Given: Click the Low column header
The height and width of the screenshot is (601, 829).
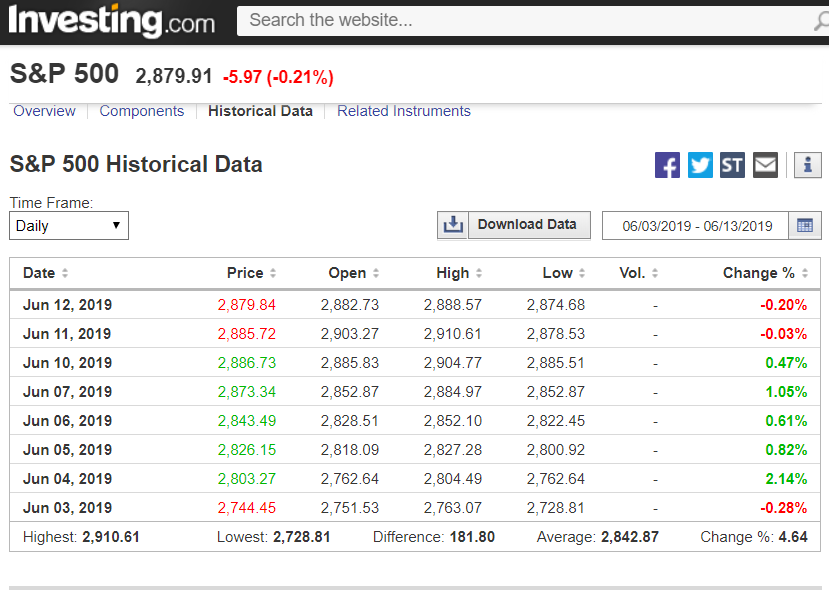Looking at the screenshot, I should point(558,273).
